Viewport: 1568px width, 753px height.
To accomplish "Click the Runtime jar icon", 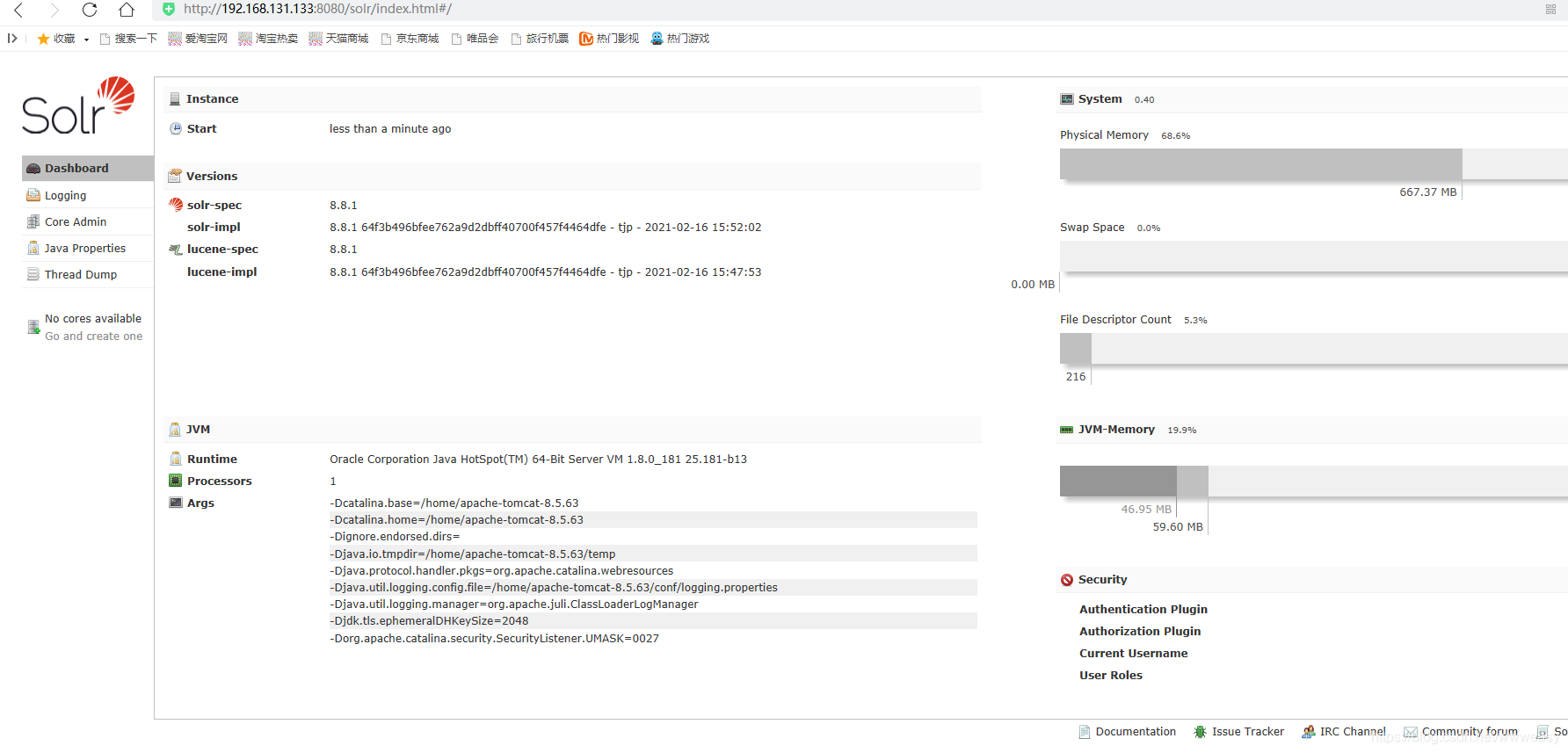I will point(176,459).
